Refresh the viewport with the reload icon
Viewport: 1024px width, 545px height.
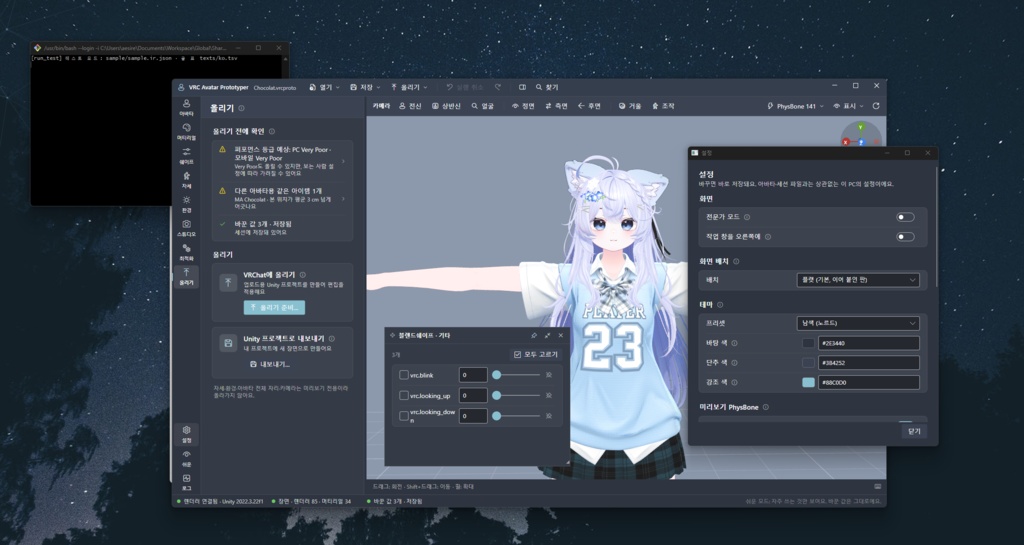[876, 106]
